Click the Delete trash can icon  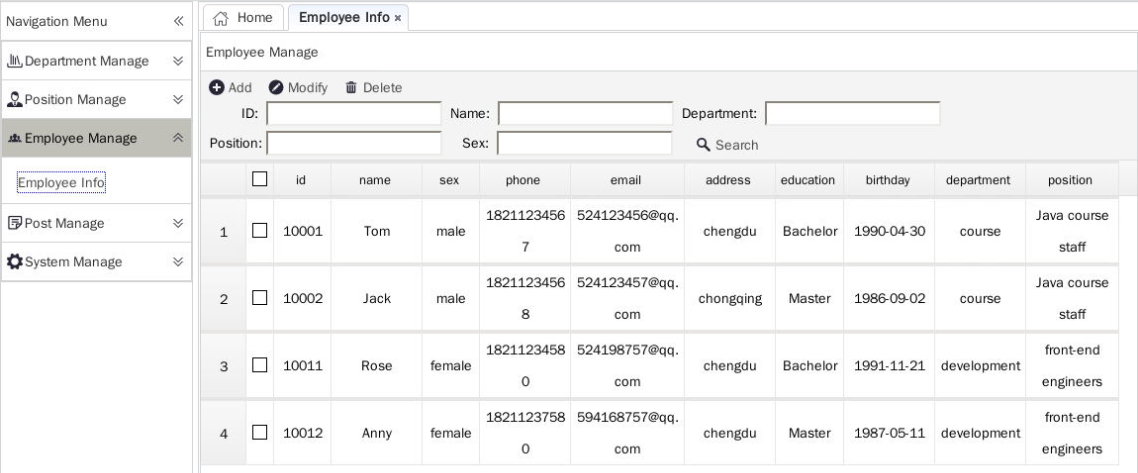[x=351, y=87]
